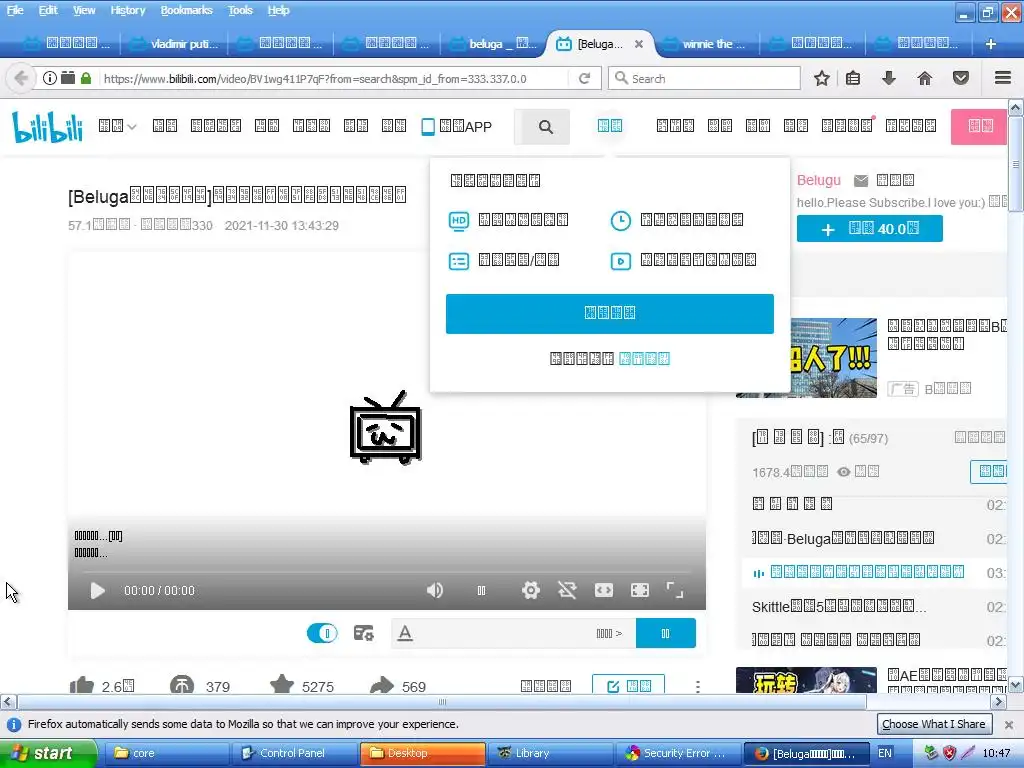Click the web fullscreen icon in player

coord(639,590)
